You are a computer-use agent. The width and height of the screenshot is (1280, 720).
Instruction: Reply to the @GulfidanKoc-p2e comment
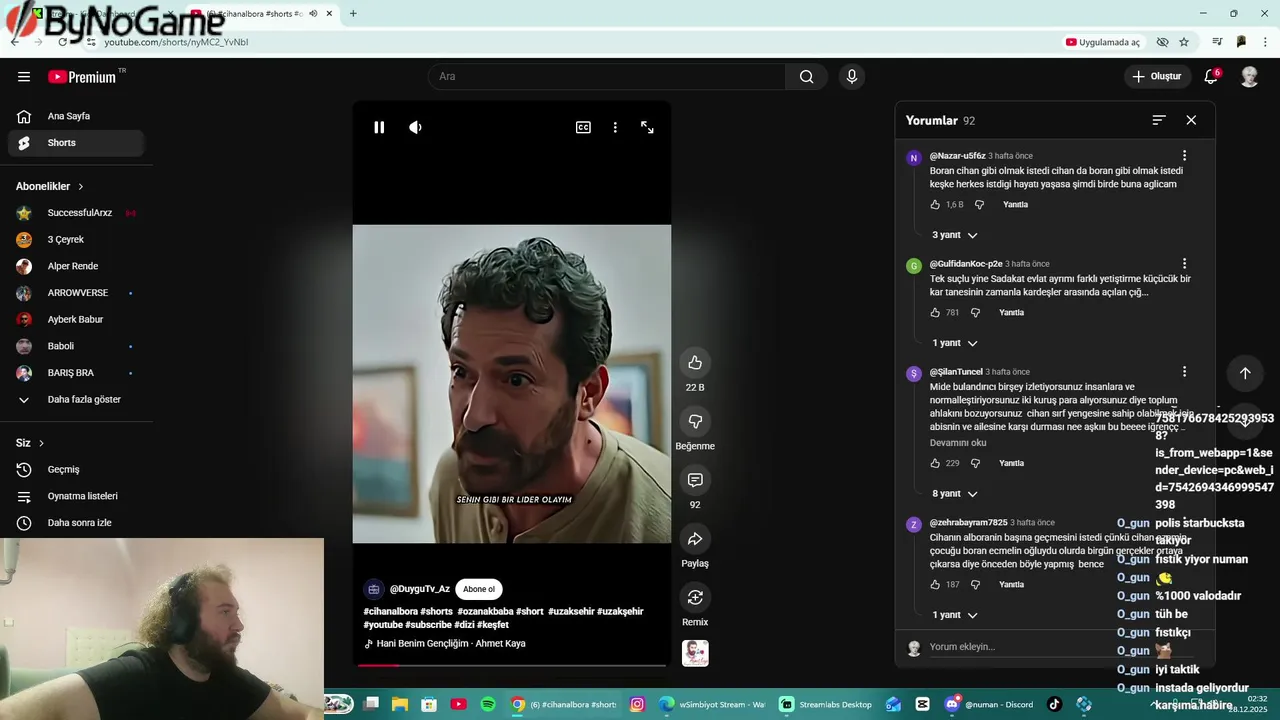1011,313
